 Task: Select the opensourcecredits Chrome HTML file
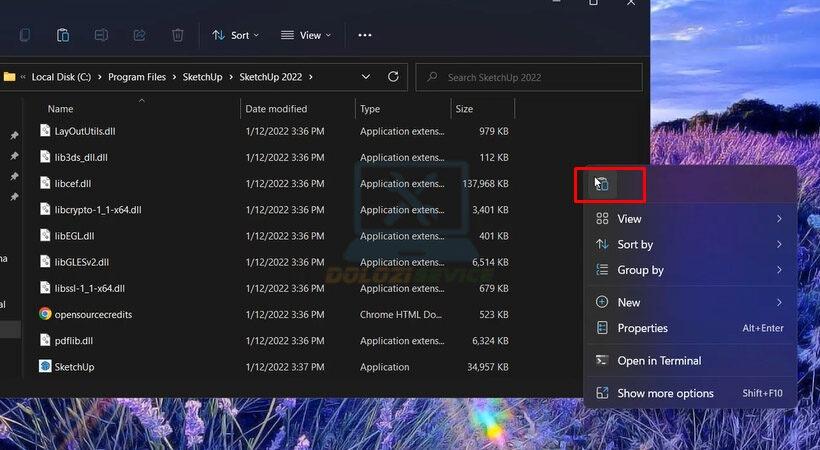pos(92,314)
